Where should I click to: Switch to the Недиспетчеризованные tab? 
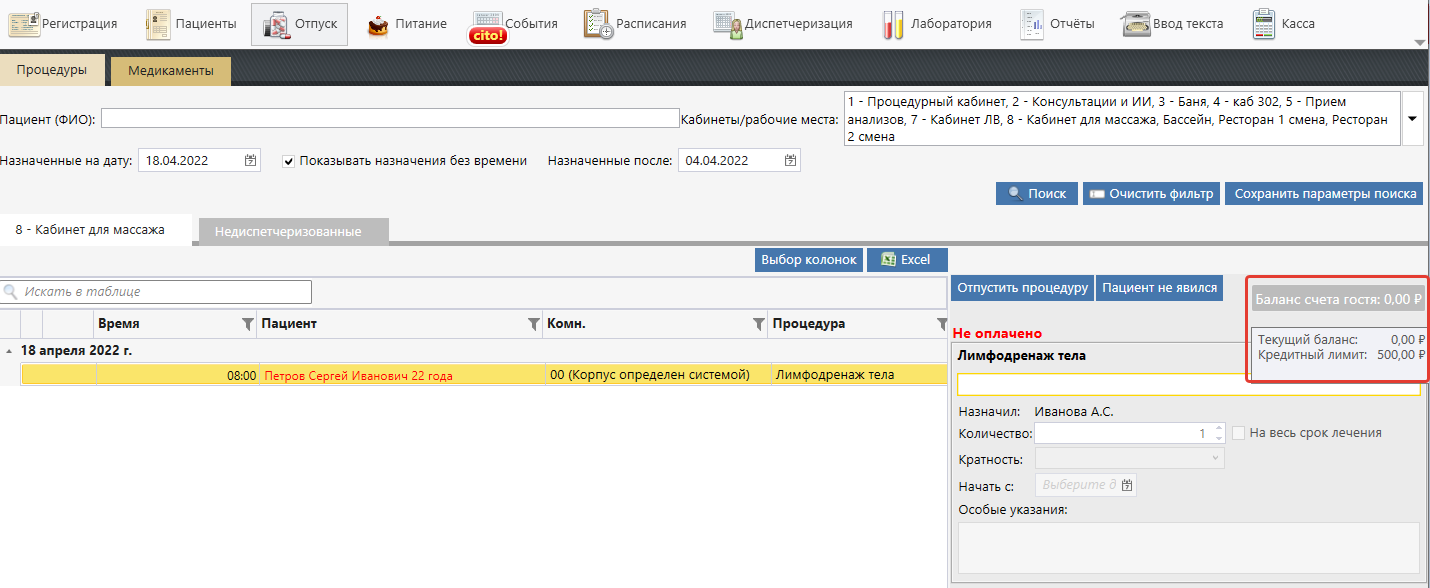[288, 231]
